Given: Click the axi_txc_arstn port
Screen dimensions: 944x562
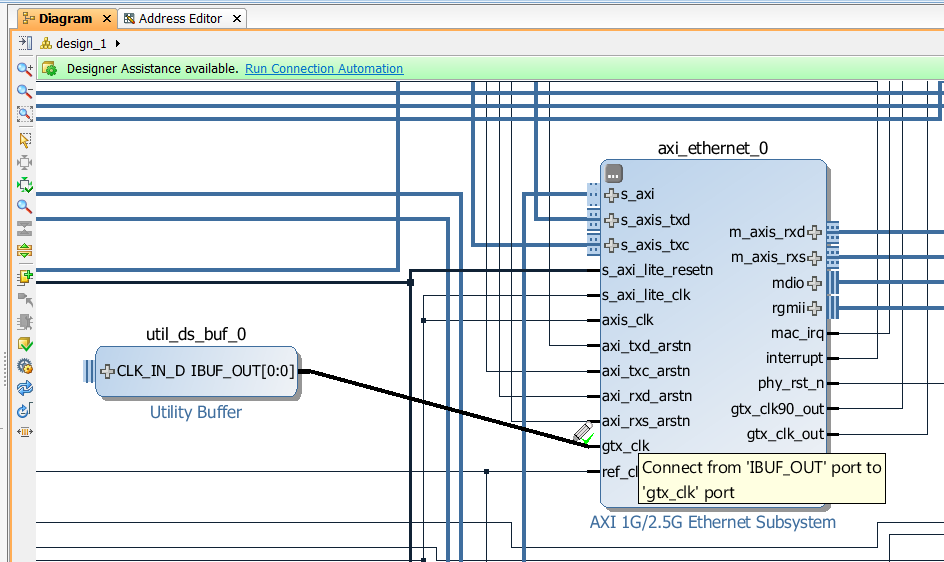Looking at the screenshot, I should pyautogui.click(x=646, y=370).
